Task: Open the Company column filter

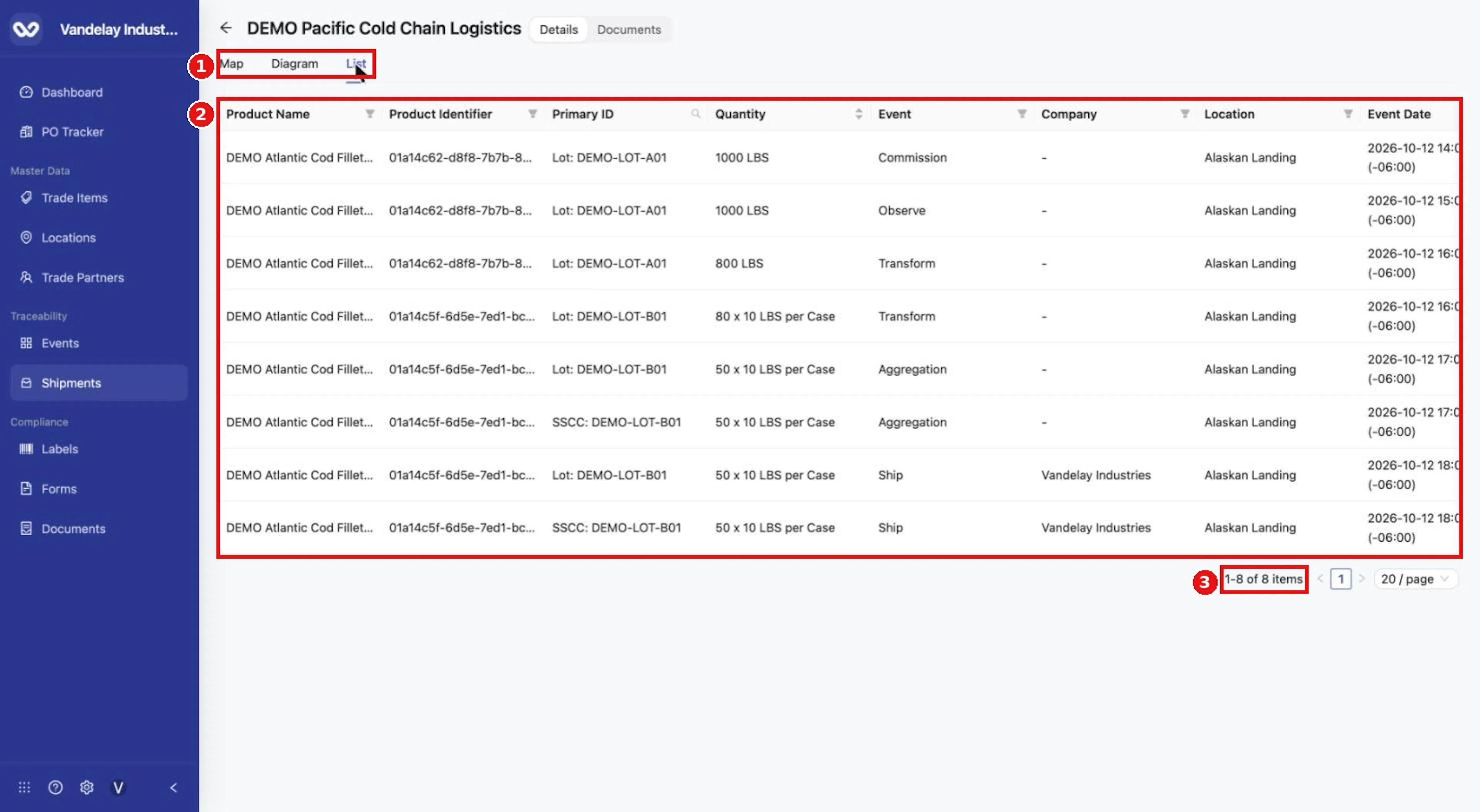Action: [1185, 114]
